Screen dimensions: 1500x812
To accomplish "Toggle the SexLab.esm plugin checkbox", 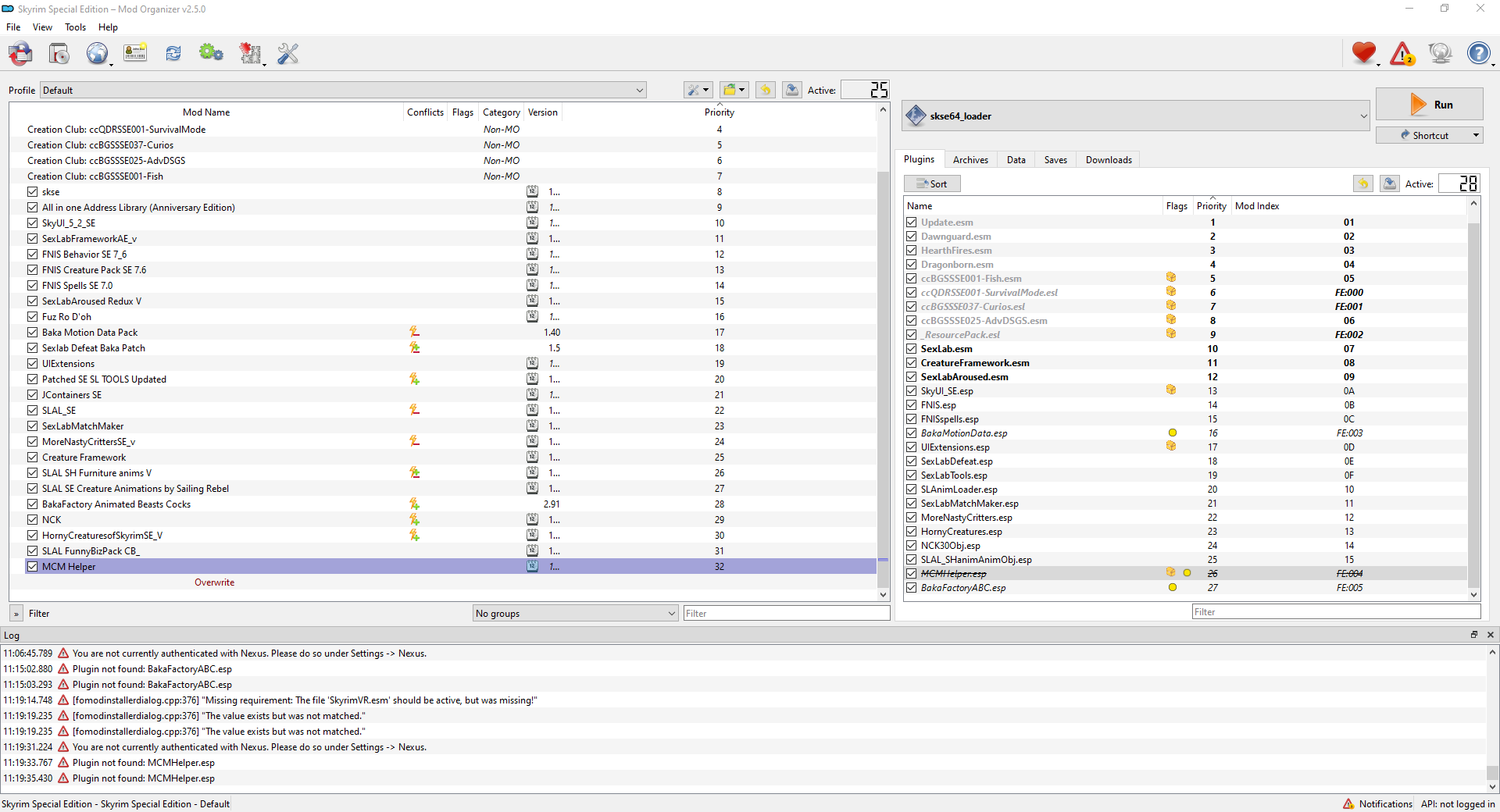I will (911, 348).
